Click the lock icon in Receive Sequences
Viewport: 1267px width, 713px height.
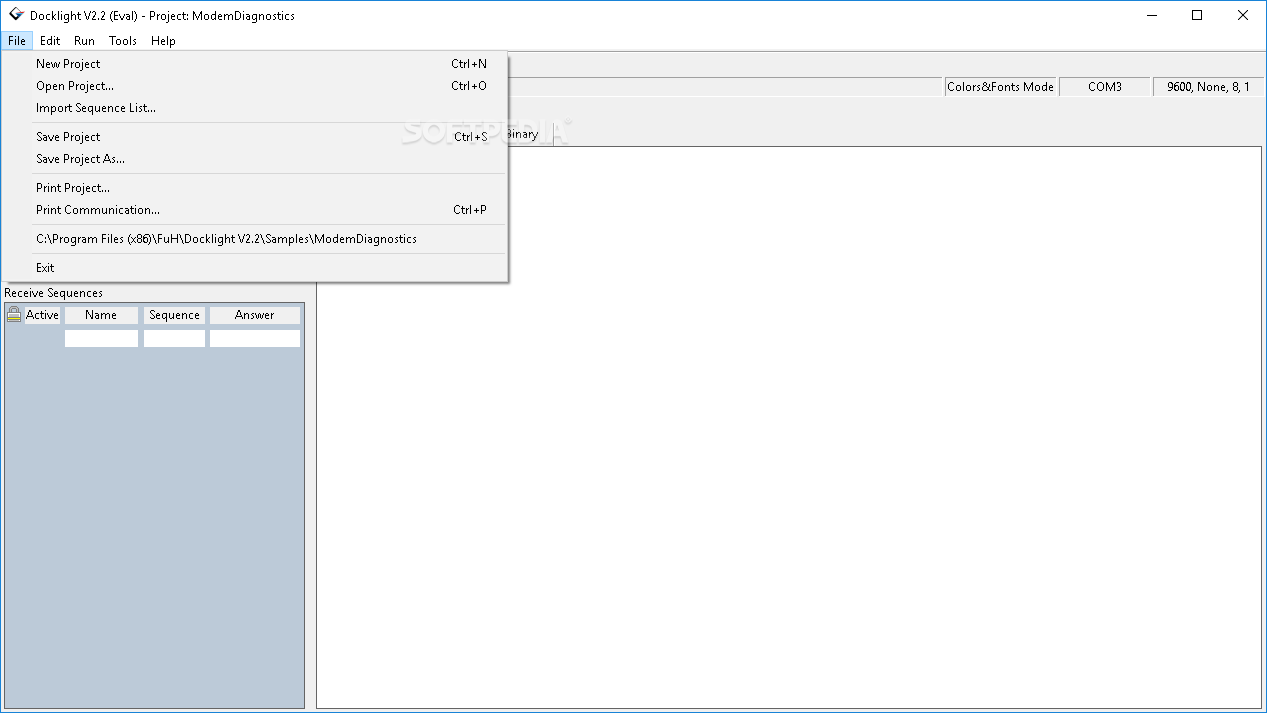(x=14, y=315)
